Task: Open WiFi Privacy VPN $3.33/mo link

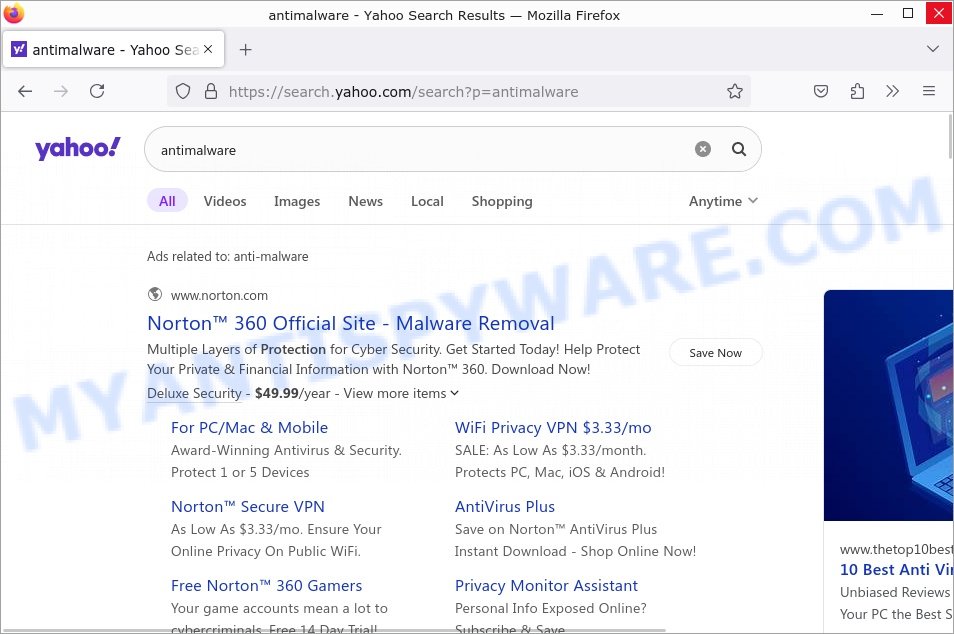Action: pyautogui.click(x=553, y=428)
